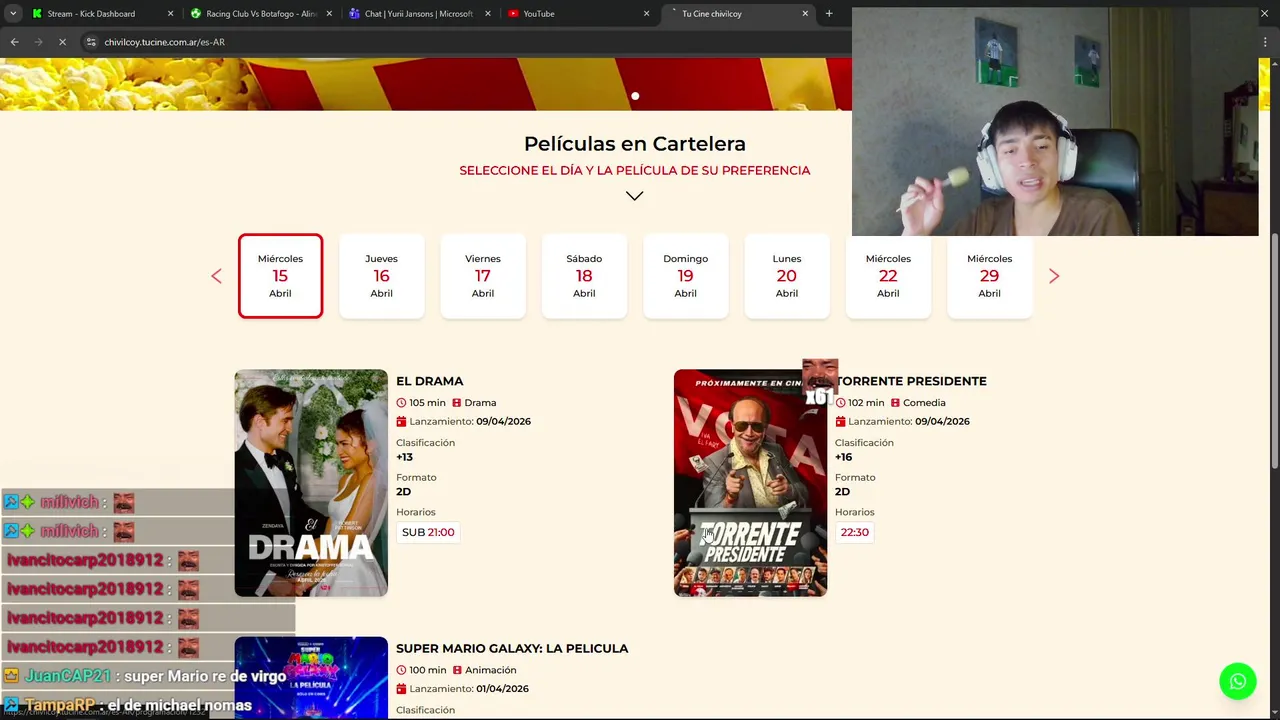Click the genre icon next to Animación

click(457, 670)
